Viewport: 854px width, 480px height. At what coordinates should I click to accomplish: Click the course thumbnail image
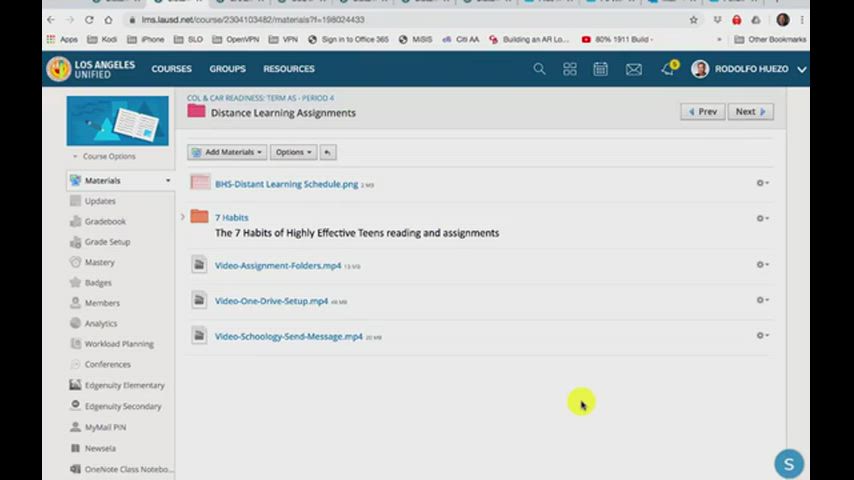pyautogui.click(x=118, y=121)
